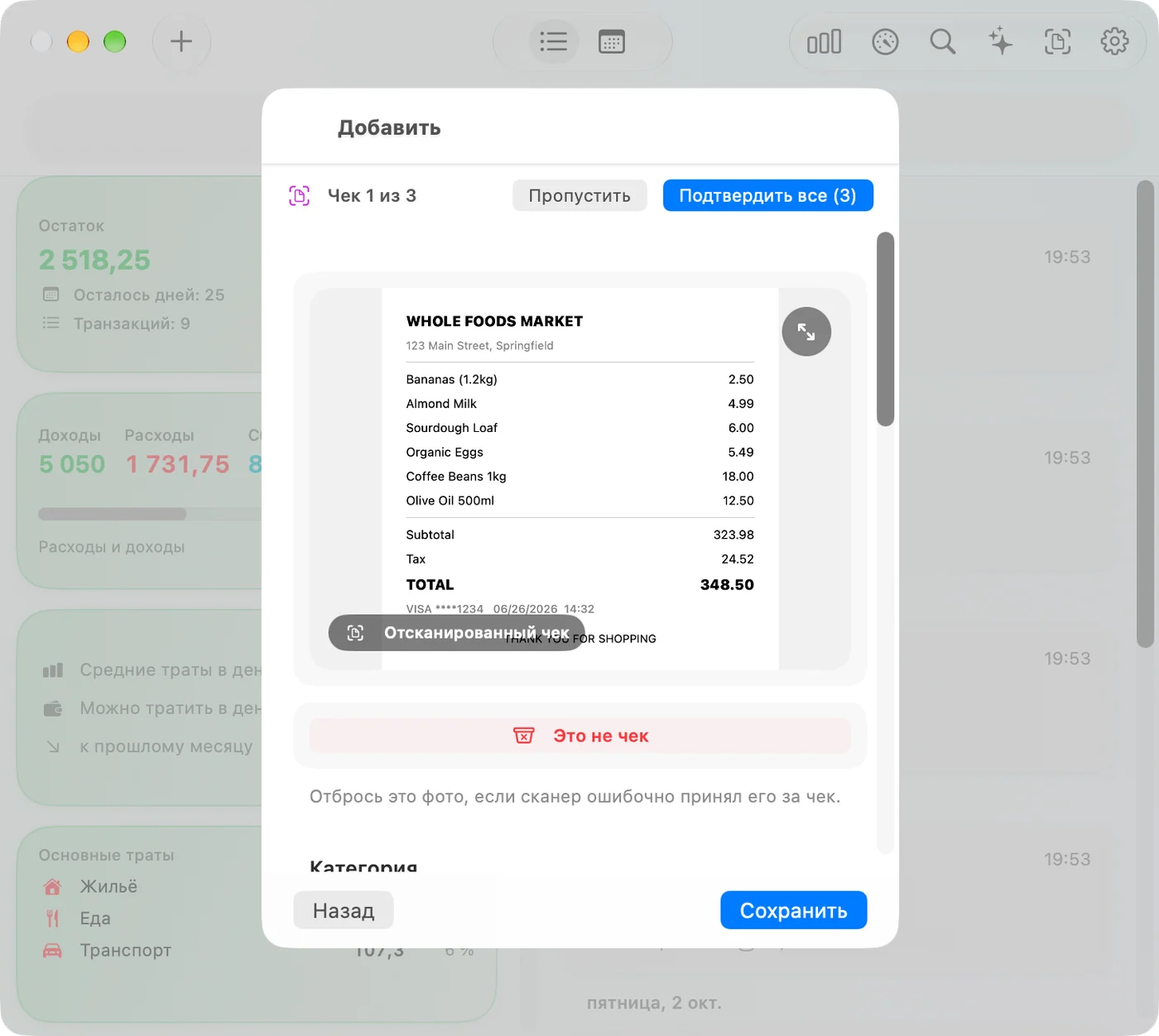
Task: Click the 'Расходы и доходы' label
Action: pyautogui.click(x=112, y=547)
